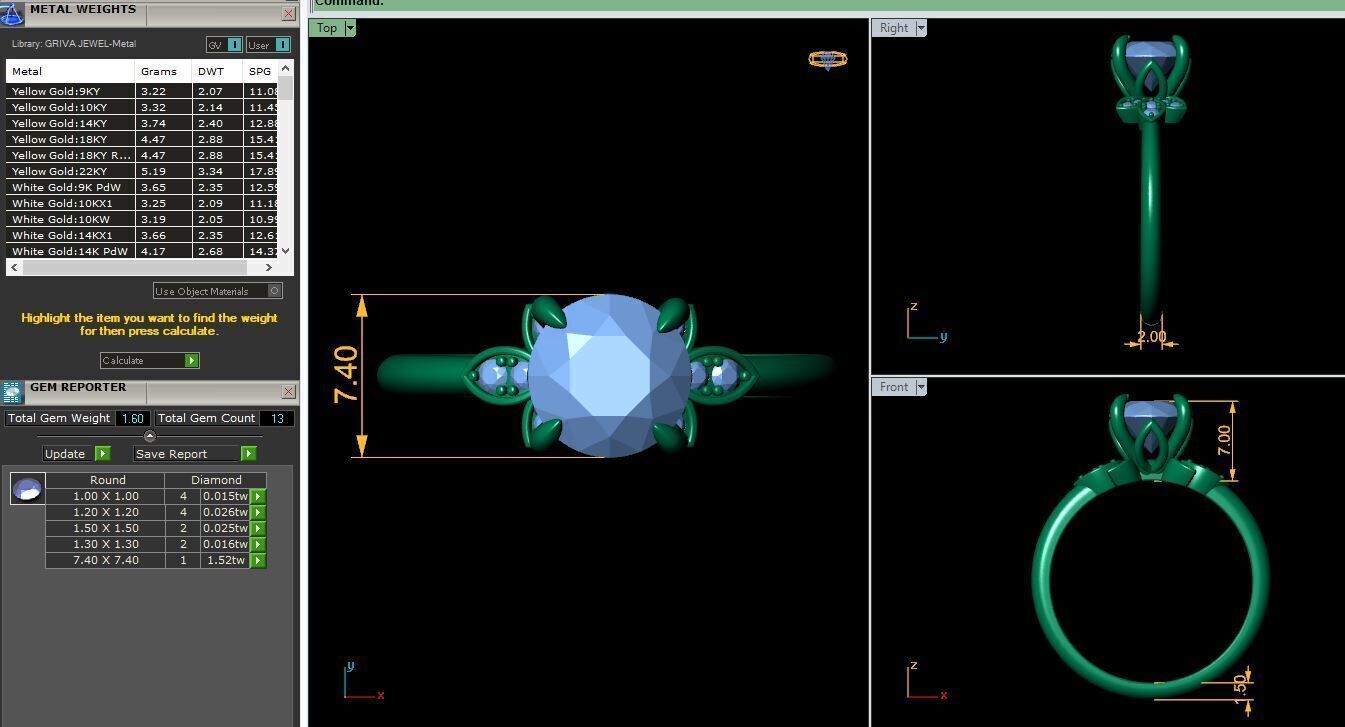The image size is (1345, 727).
Task: Click the round gem thumbnail in Gem Reporter
Action: point(28,489)
